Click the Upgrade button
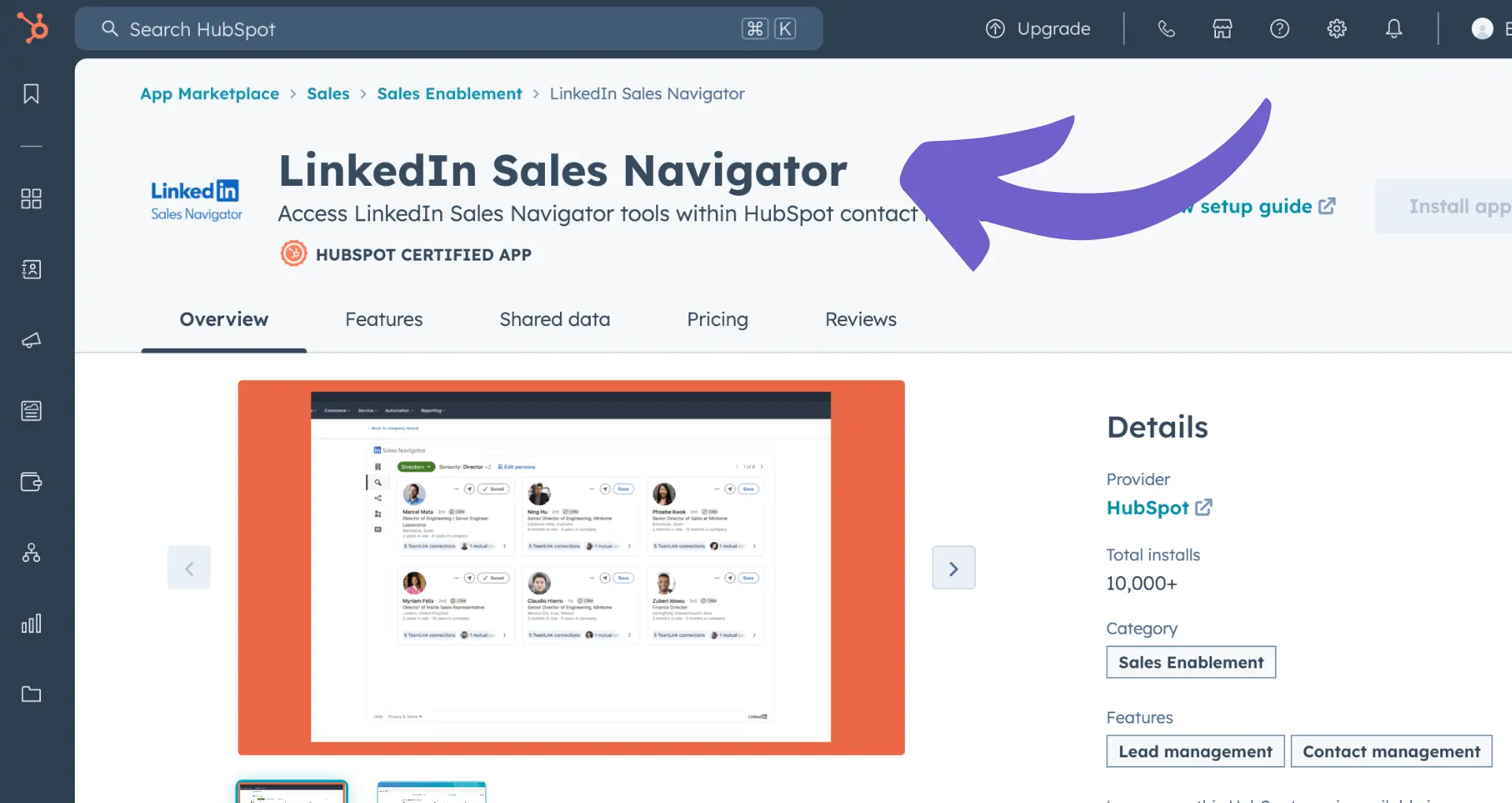1512x803 pixels. [x=1038, y=29]
